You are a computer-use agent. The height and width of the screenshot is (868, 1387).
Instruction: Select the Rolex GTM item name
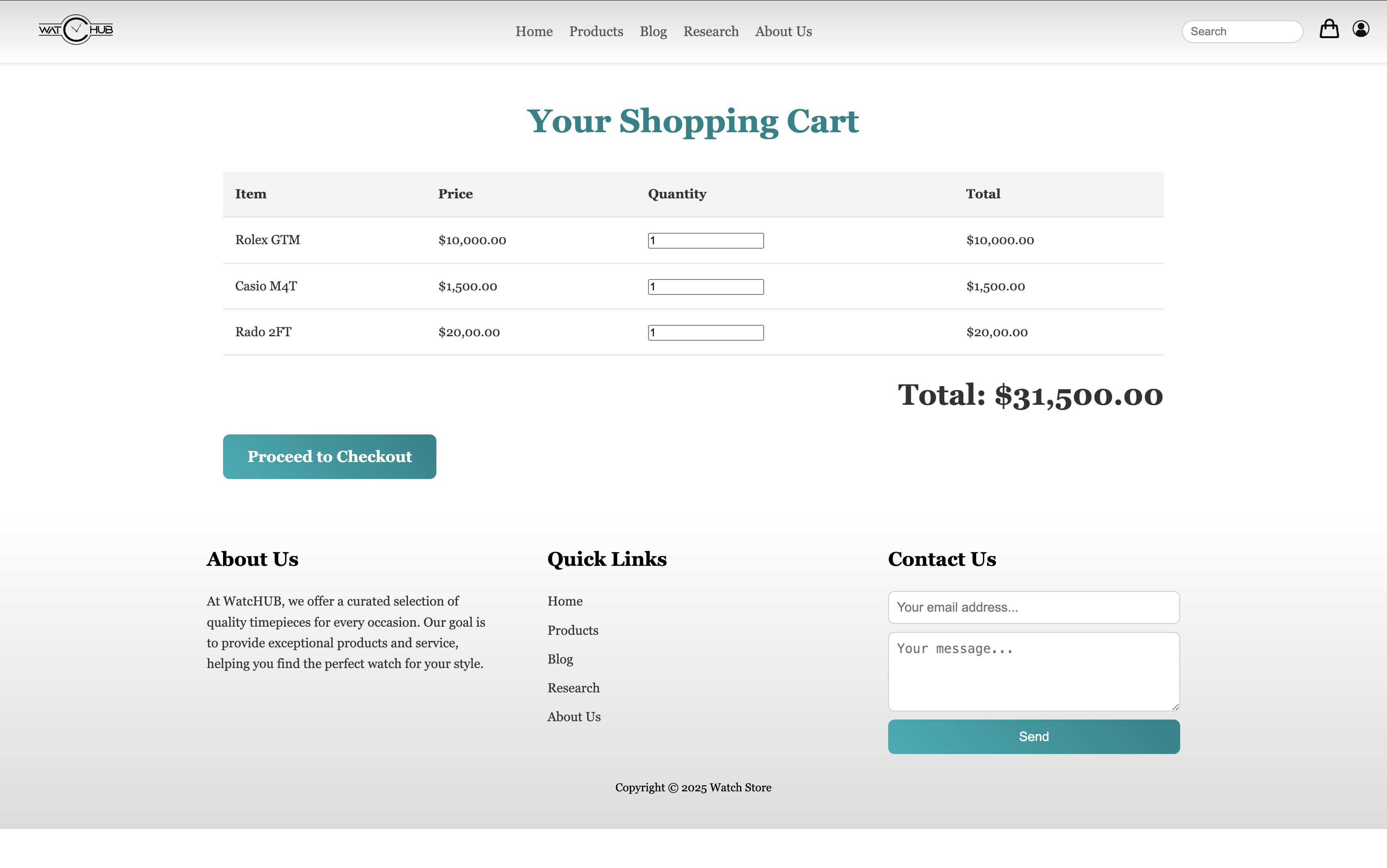[267, 240]
